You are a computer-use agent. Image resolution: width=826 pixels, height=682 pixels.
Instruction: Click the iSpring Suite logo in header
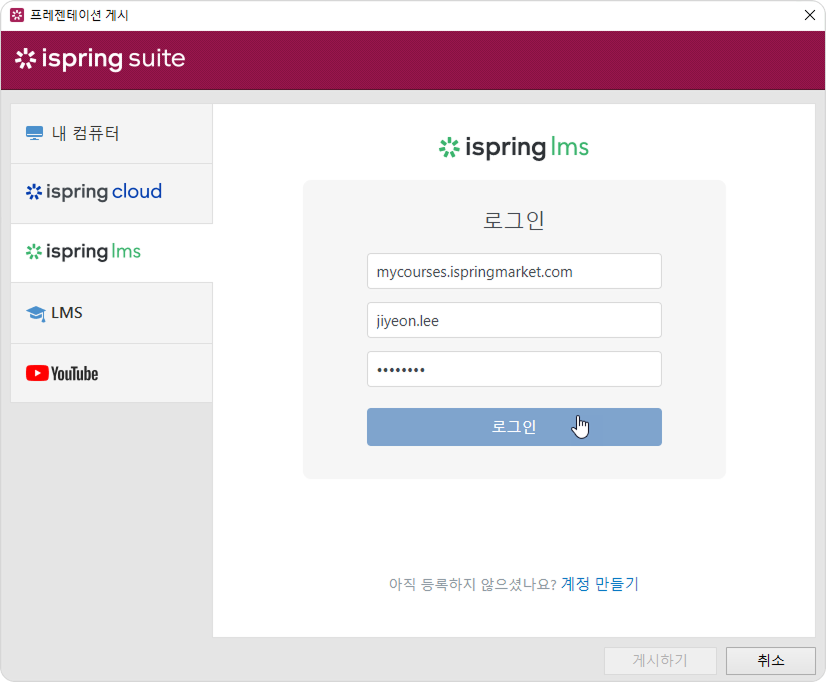100,59
